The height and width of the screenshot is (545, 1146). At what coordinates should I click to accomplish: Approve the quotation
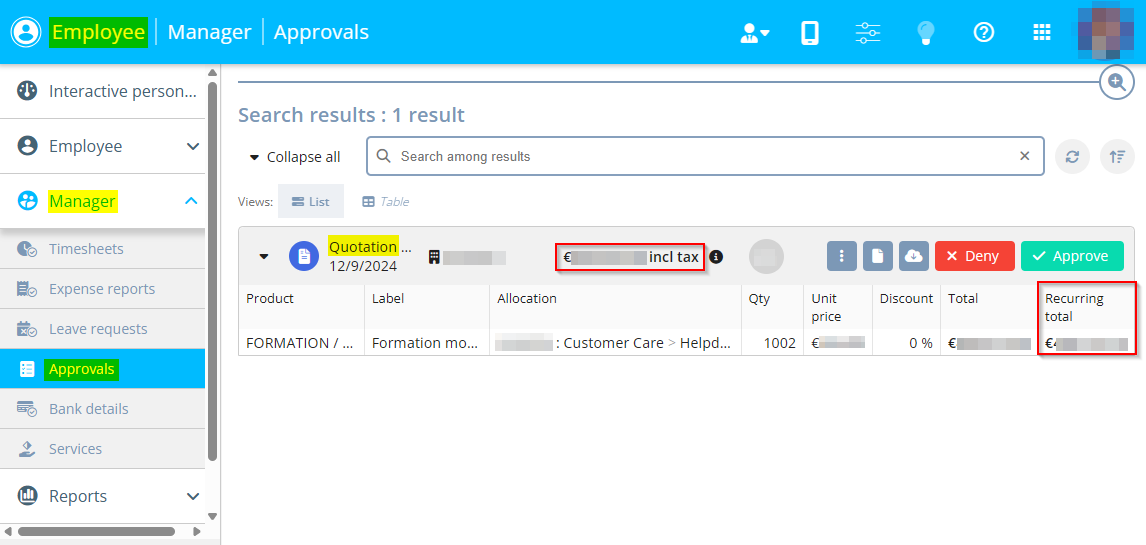(1071, 256)
